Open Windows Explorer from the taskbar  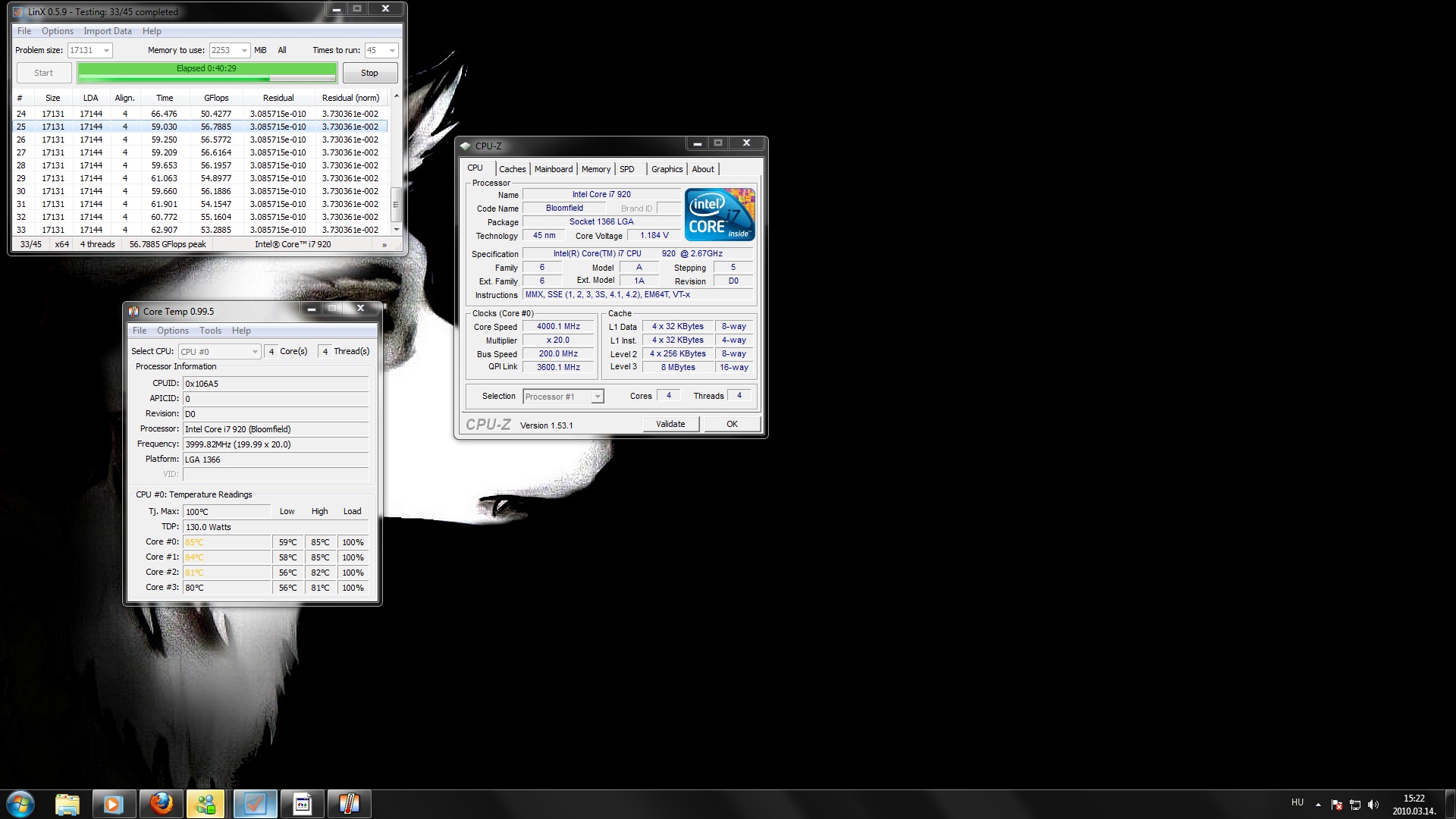[x=67, y=804]
